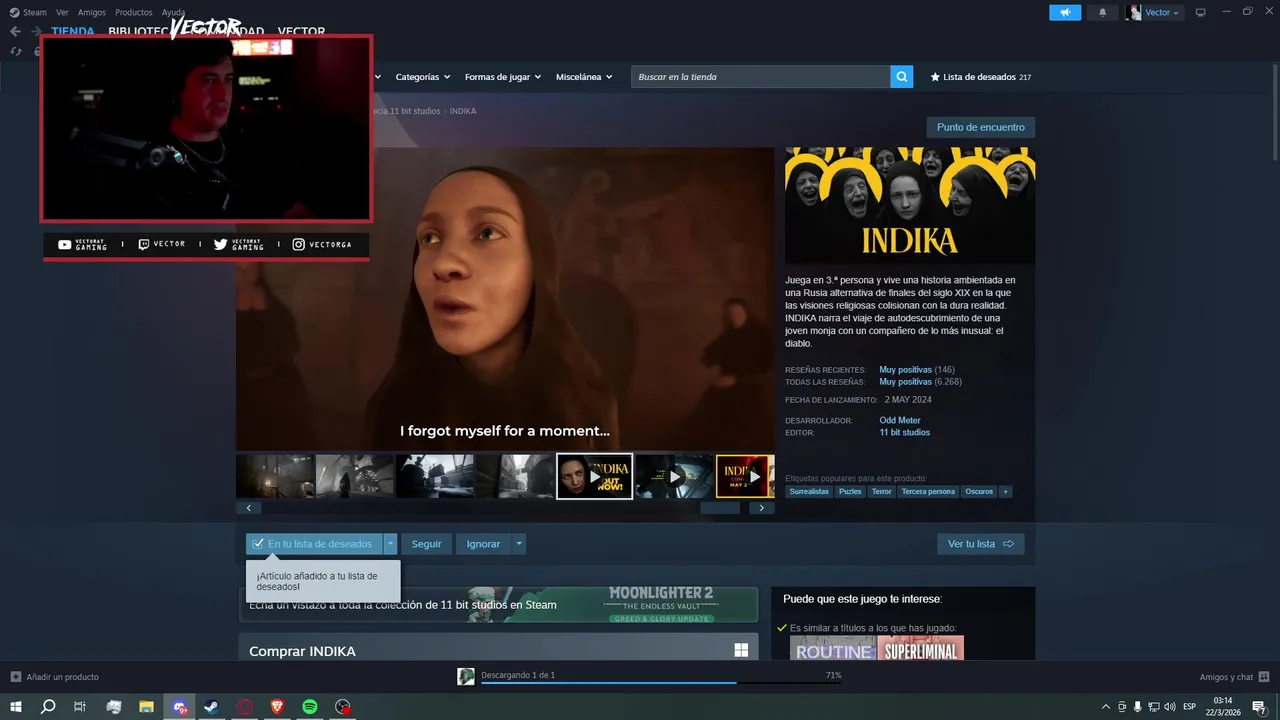Screen dimensions: 1280x720
Task: Open Steam from the taskbar
Action: pyautogui.click(x=212, y=707)
